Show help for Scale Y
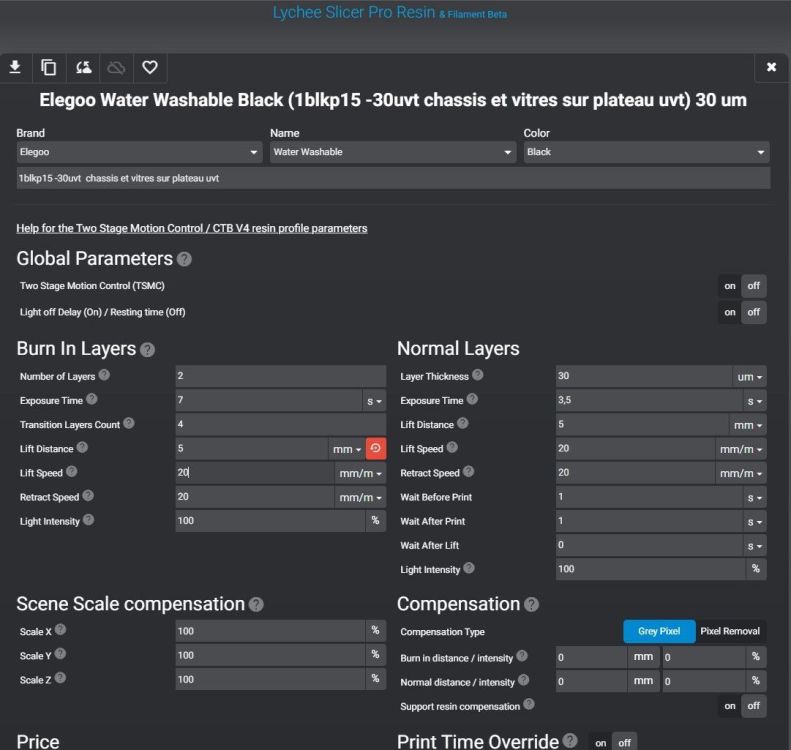Viewport: 791px width, 750px height. tap(60, 654)
